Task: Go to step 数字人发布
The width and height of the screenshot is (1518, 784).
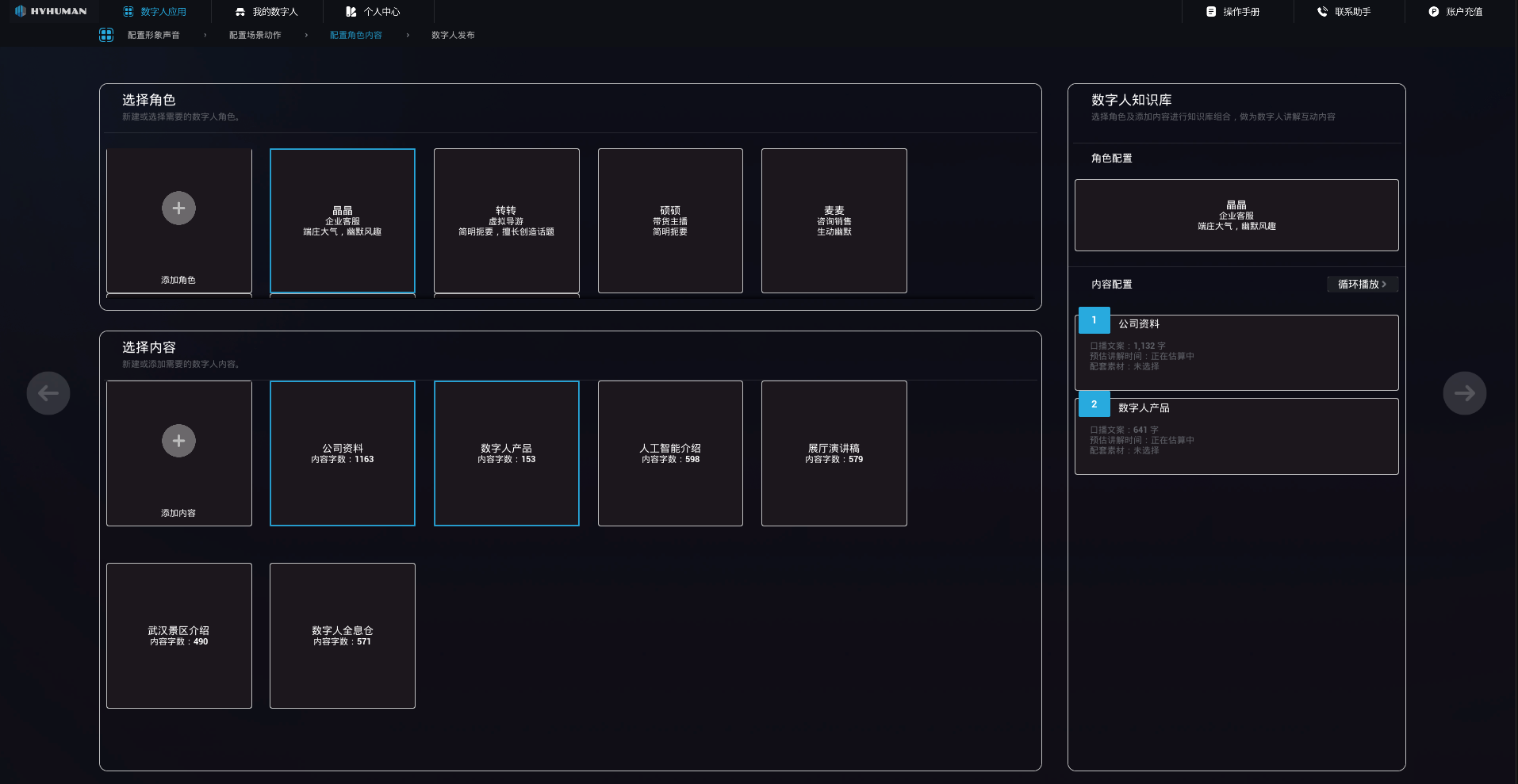Action: tap(453, 35)
